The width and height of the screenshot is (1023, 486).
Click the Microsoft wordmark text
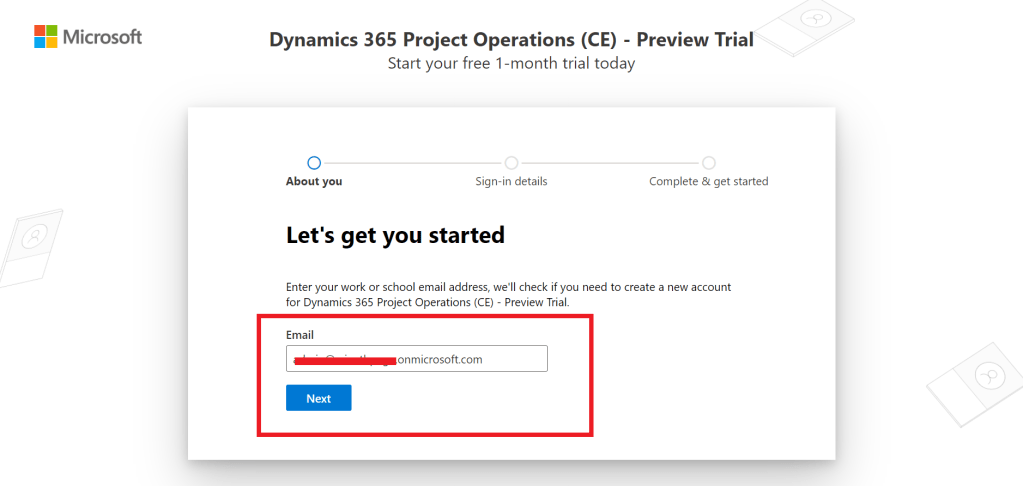point(103,37)
